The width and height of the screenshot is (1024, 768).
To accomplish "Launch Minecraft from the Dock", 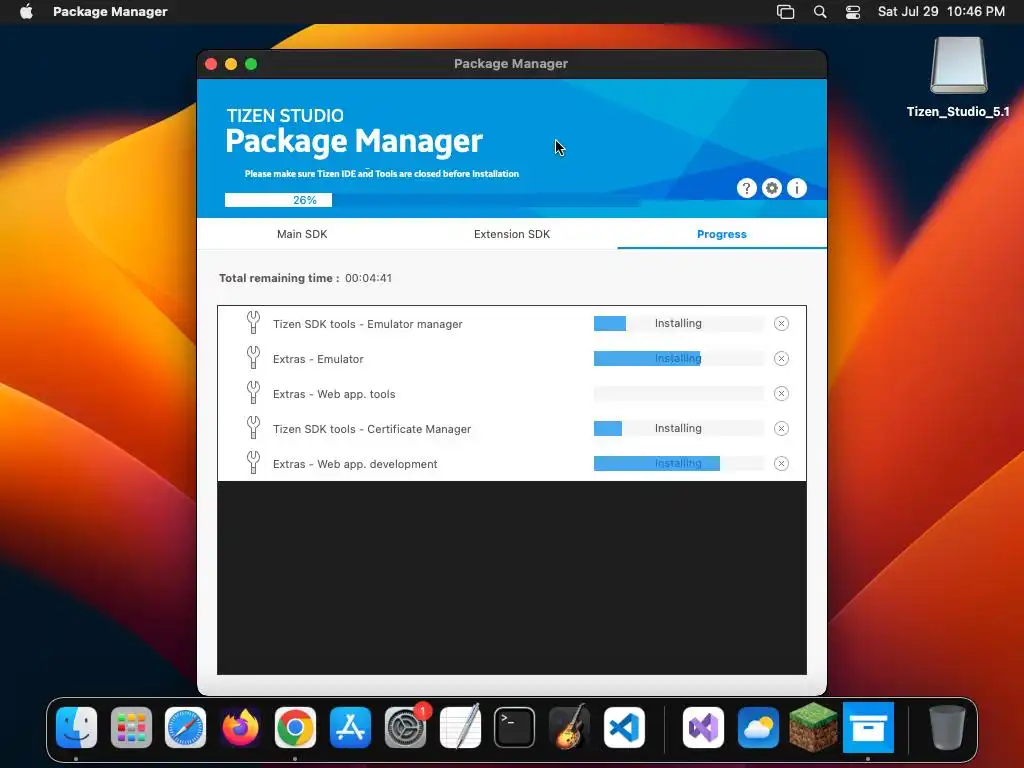I will click(x=813, y=727).
